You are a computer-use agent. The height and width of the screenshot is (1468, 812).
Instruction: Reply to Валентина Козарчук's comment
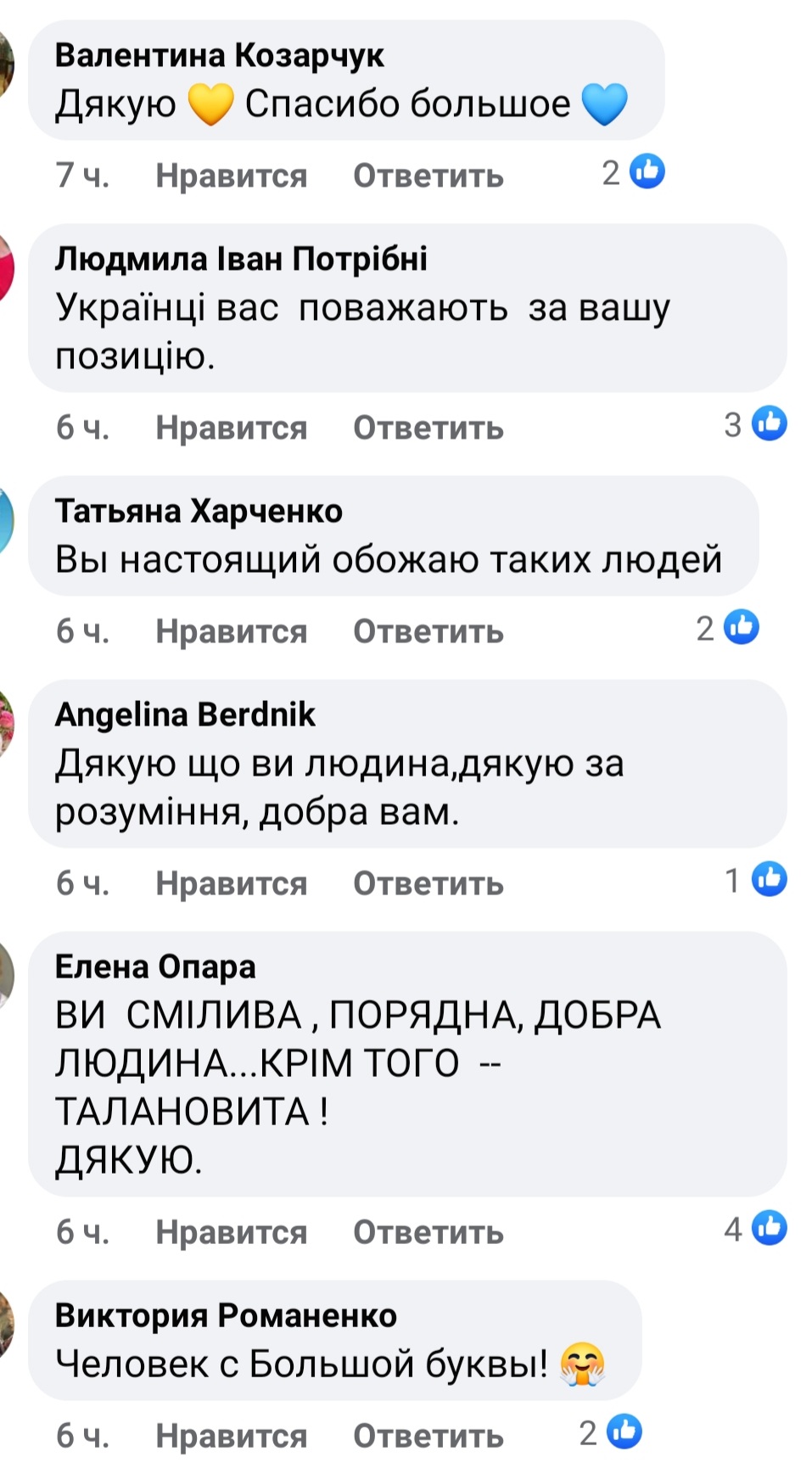pyautogui.click(x=428, y=176)
